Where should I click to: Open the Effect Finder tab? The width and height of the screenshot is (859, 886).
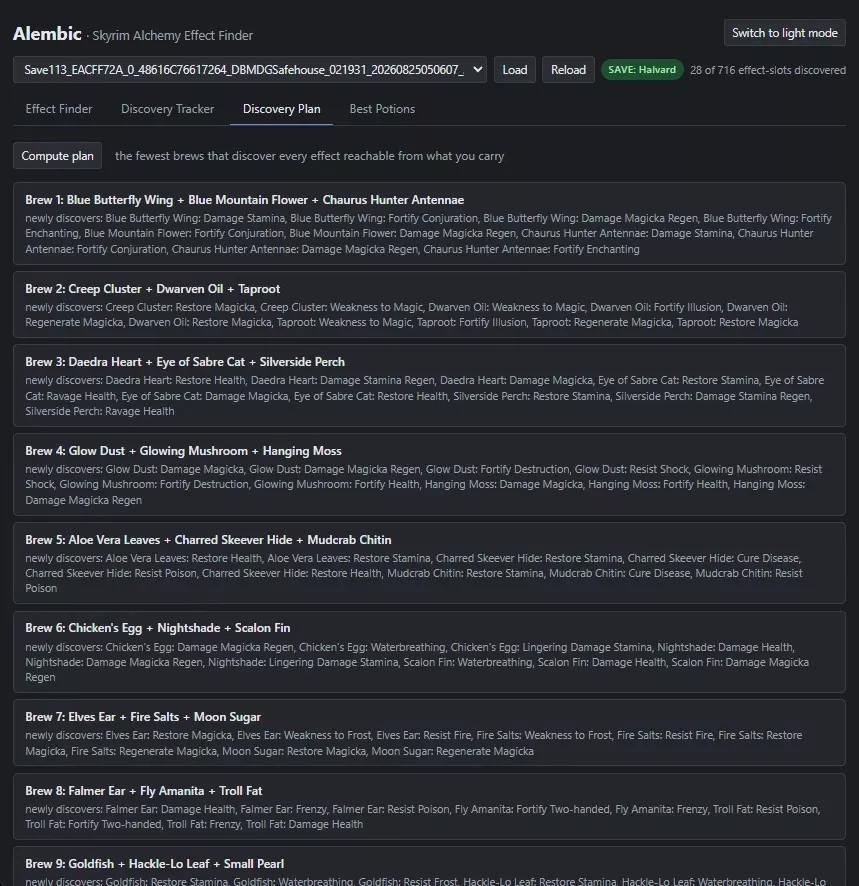(x=59, y=108)
